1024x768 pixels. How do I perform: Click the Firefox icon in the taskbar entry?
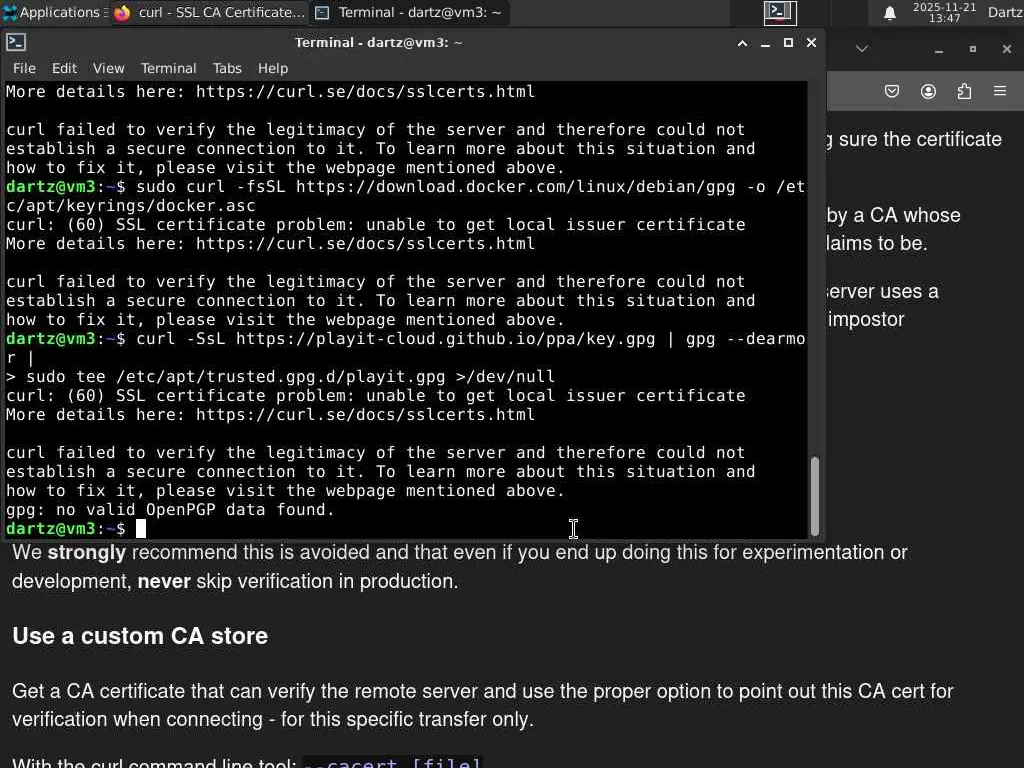click(122, 12)
